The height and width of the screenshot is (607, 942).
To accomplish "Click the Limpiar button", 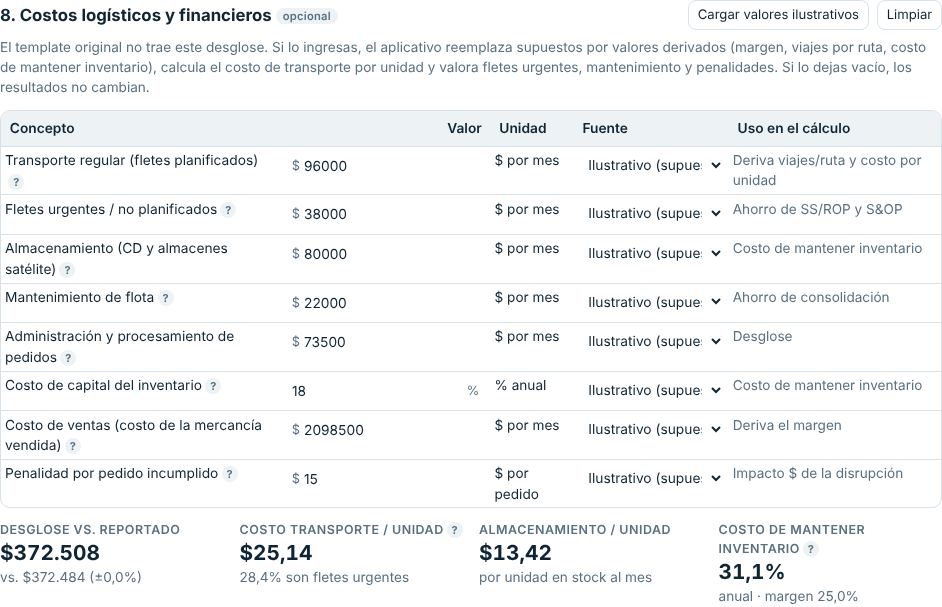I will pos(909,15).
